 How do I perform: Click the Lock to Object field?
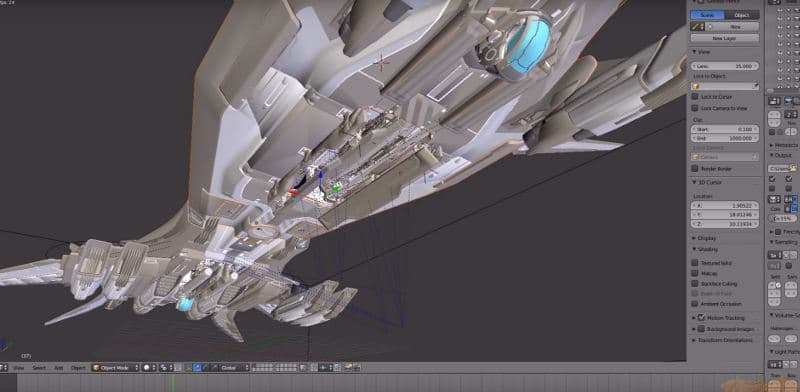[x=724, y=86]
